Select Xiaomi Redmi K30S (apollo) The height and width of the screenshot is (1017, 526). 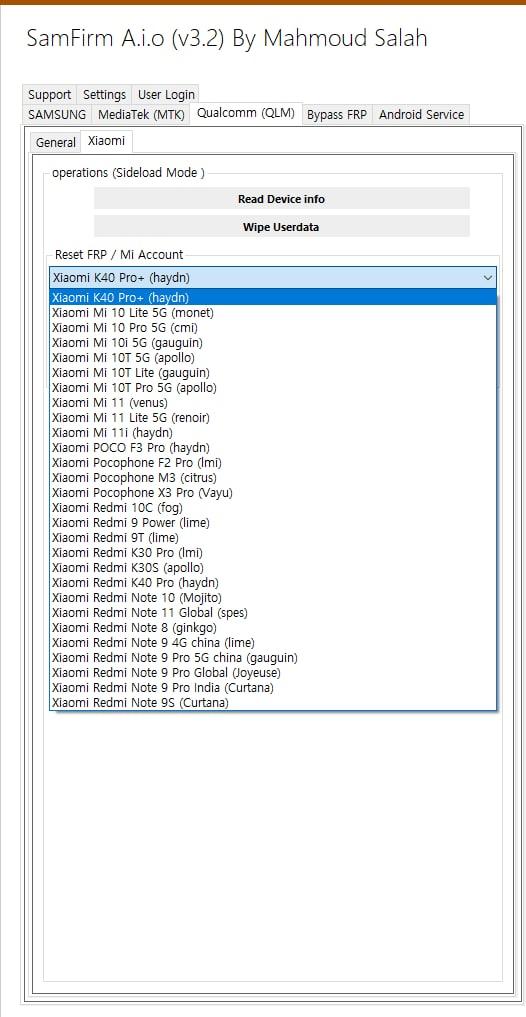pos(273,568)
